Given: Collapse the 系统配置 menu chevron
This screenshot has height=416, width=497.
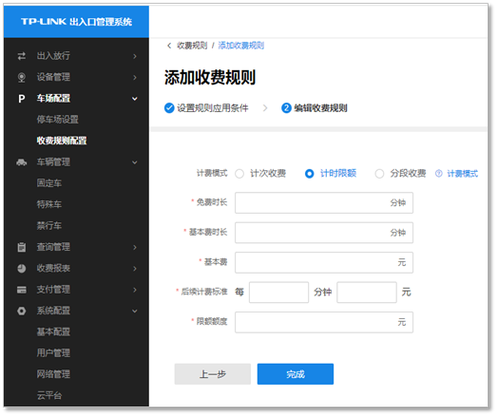Looking at the screenshot, I should 135,311.
